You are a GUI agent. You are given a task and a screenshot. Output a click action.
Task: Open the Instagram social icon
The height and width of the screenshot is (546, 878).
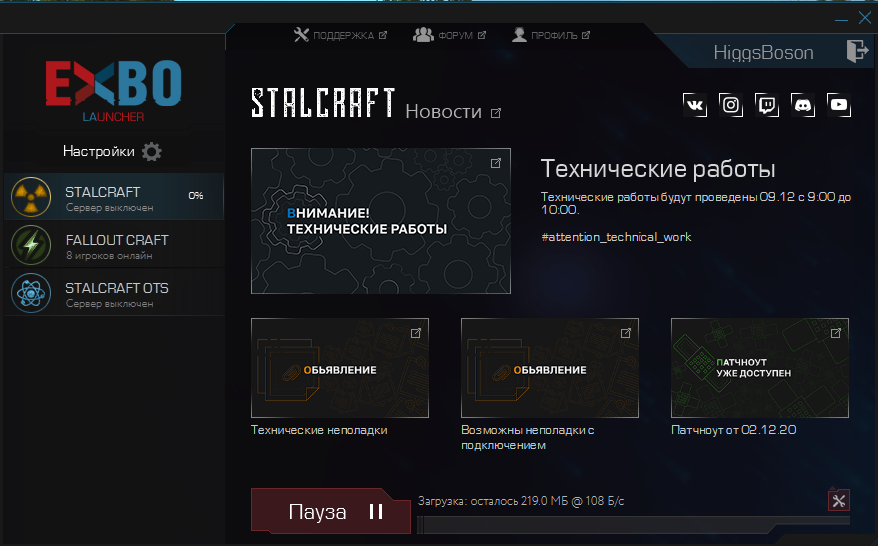[731, 105]
